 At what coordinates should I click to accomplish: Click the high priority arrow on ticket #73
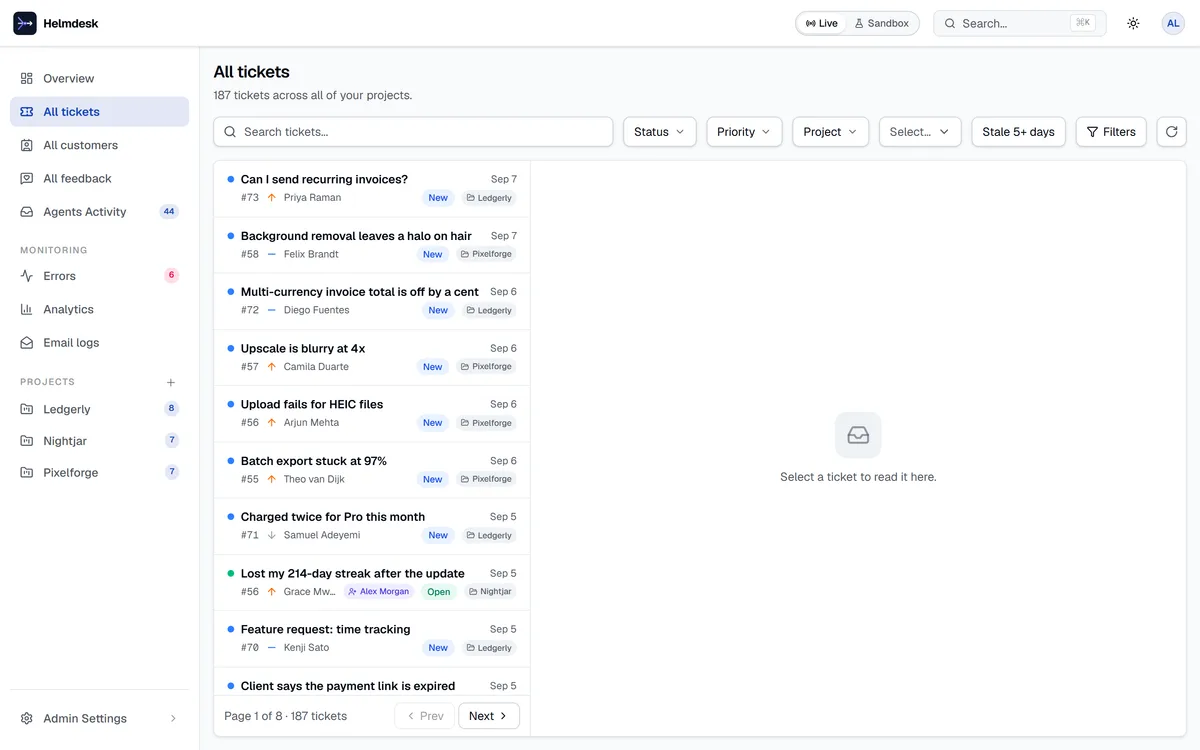point(271,198)
